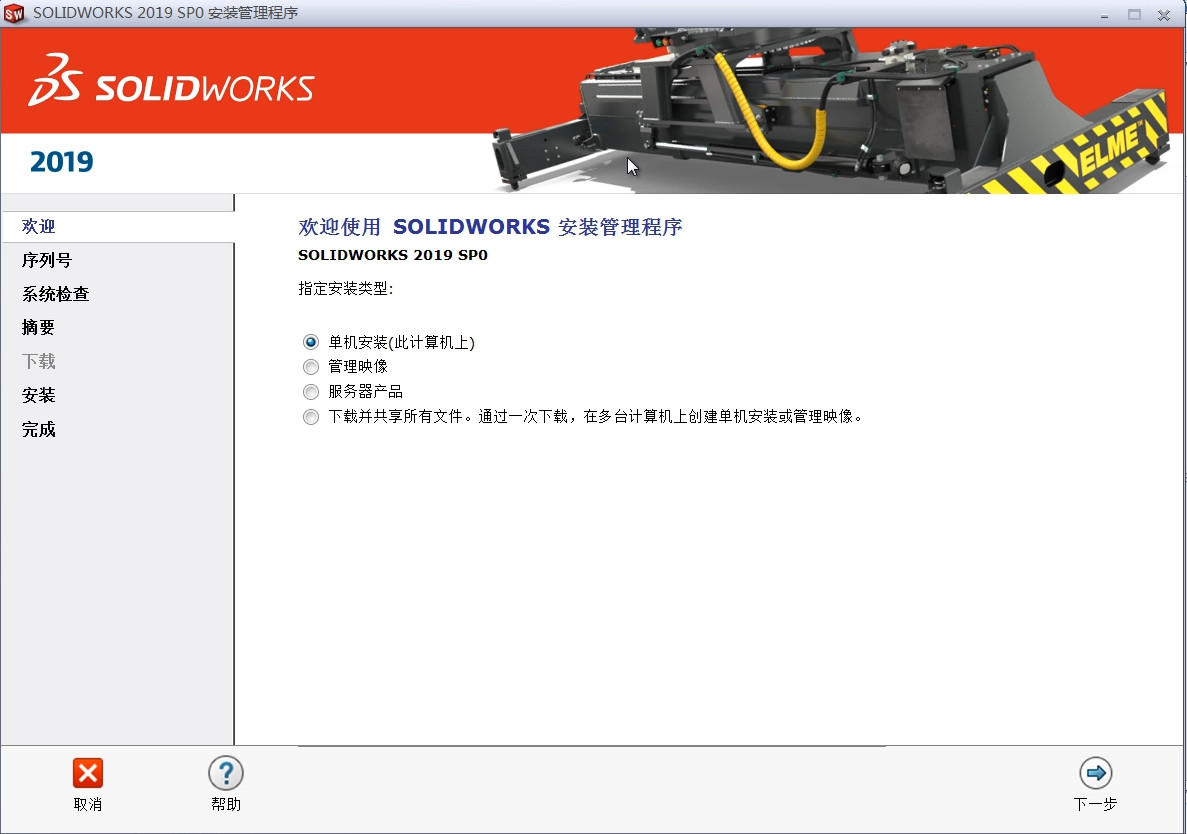Click the 下载 step in sidebar
The height and width of the screenshot is (834, 1187).
click(x=39, y=362)
